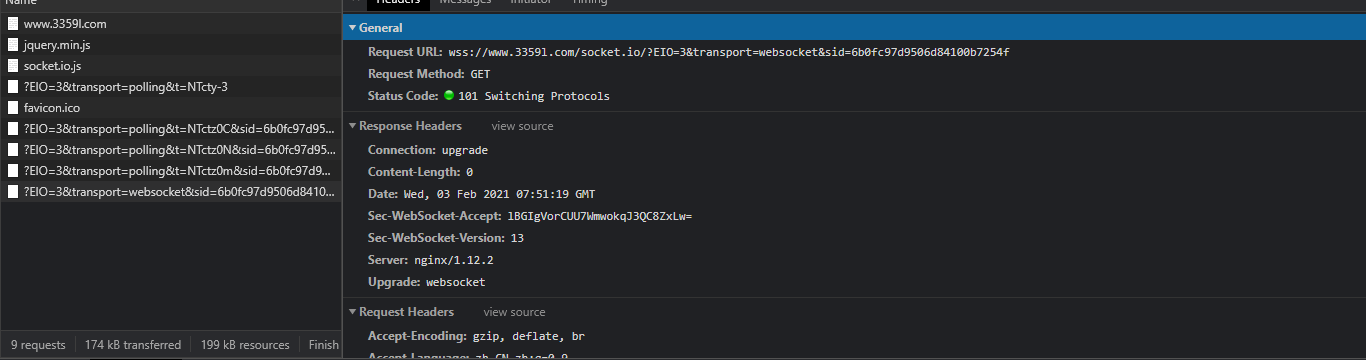Click the green 101 status code indicator
Image resolution: width=1366 pixels, height=360 pixels.
[449, 96]
